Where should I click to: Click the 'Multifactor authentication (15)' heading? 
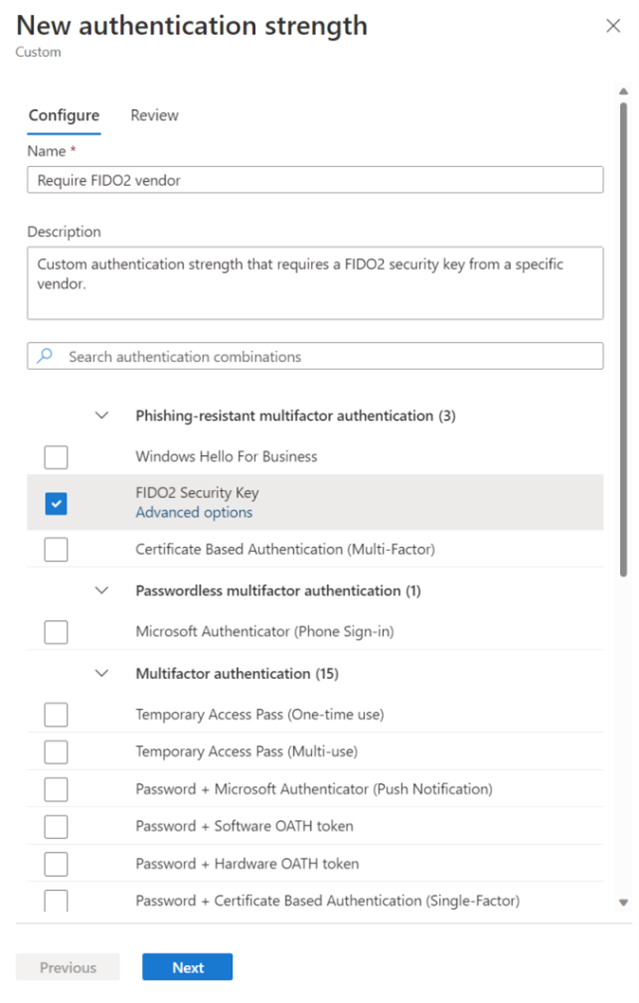(x=237, y=674)
